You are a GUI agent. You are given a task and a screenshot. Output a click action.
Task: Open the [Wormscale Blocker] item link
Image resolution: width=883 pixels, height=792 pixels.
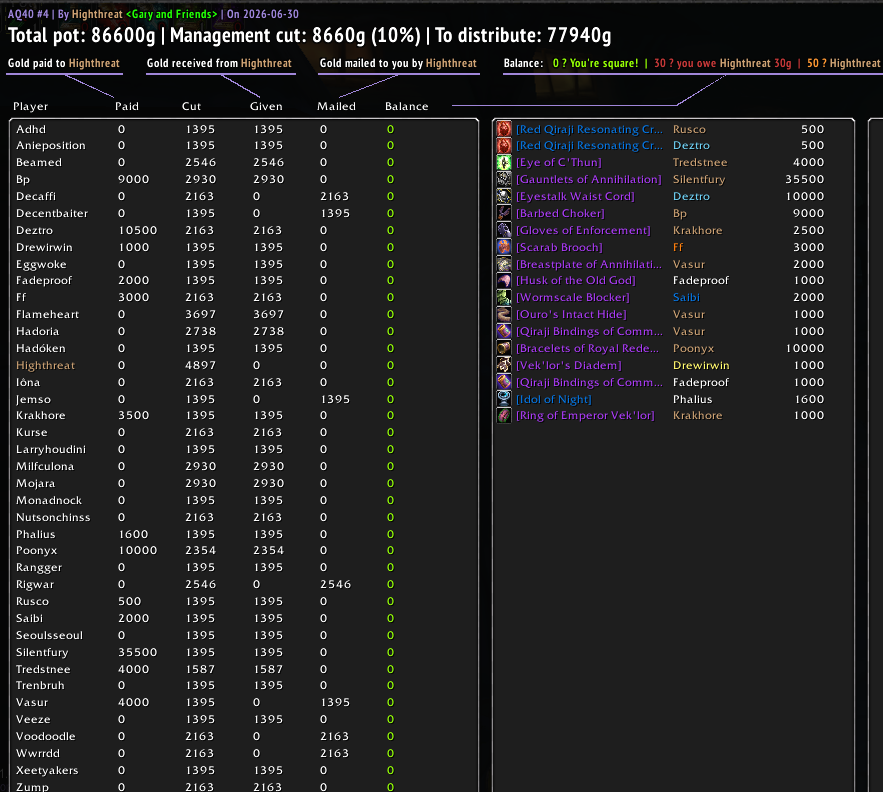(x=573, y=297)
